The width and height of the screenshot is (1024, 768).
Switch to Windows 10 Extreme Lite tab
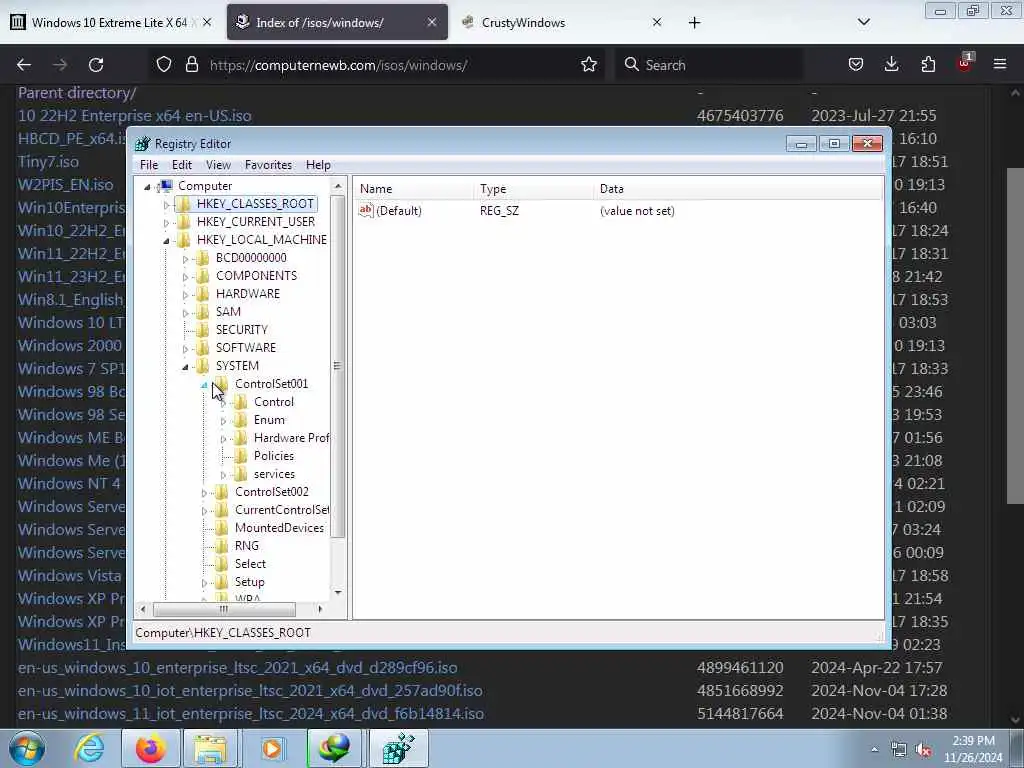coord(110,22)
